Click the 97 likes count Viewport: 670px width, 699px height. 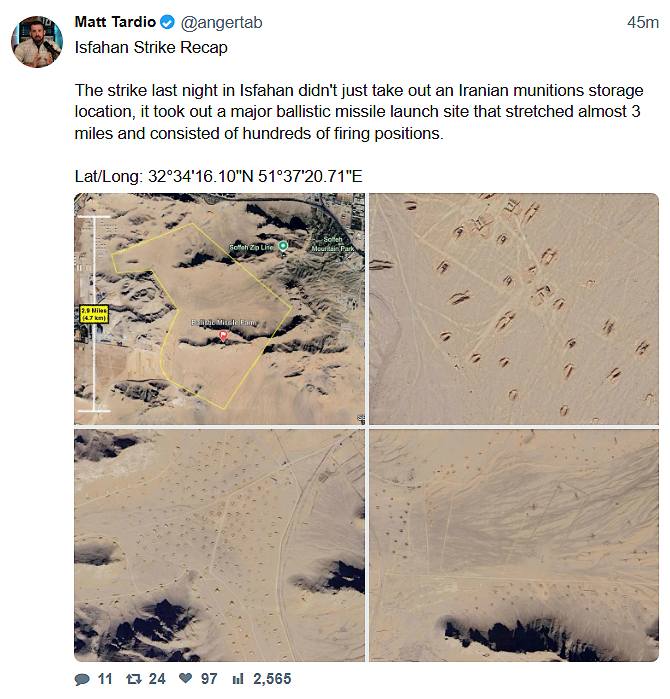[209, 679]
